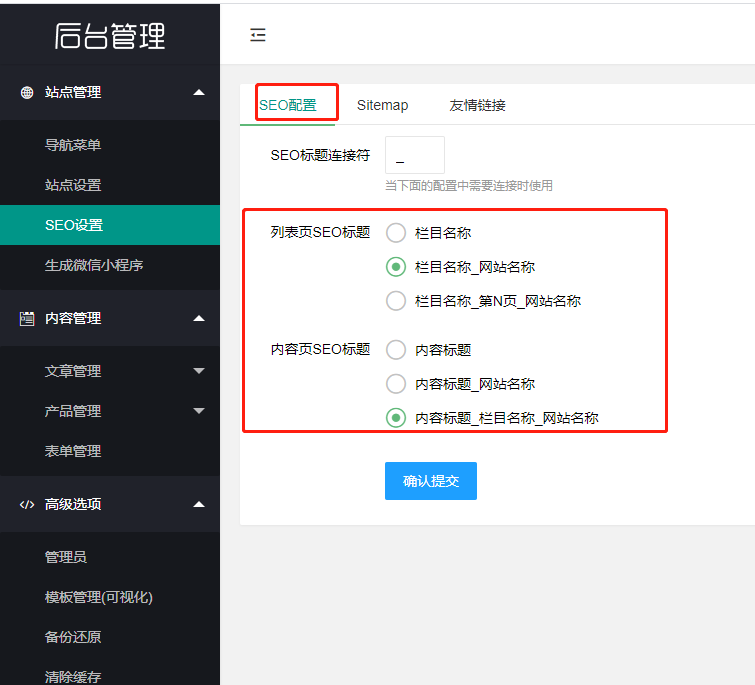Switch to the SEO配置 tab

(x=288, y=105)
